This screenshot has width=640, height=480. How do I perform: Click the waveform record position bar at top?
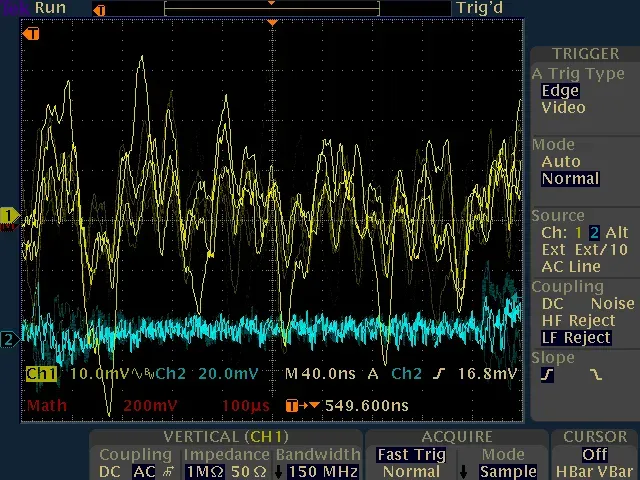click(272, 8)
